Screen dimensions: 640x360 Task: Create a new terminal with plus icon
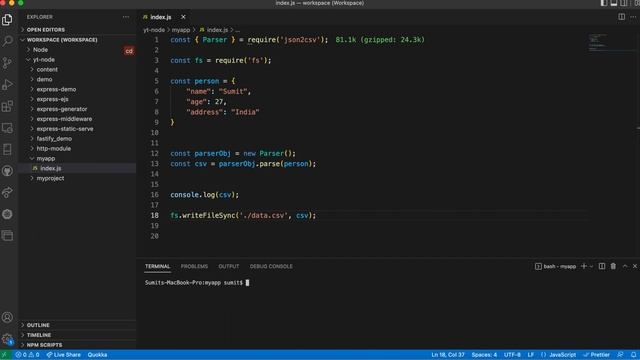(584, 266)
